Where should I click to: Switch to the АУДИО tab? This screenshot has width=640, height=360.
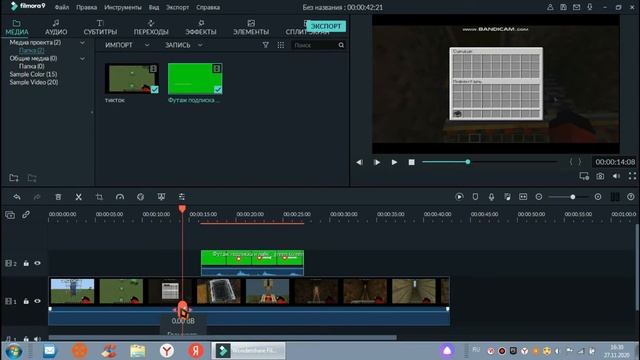56,27
